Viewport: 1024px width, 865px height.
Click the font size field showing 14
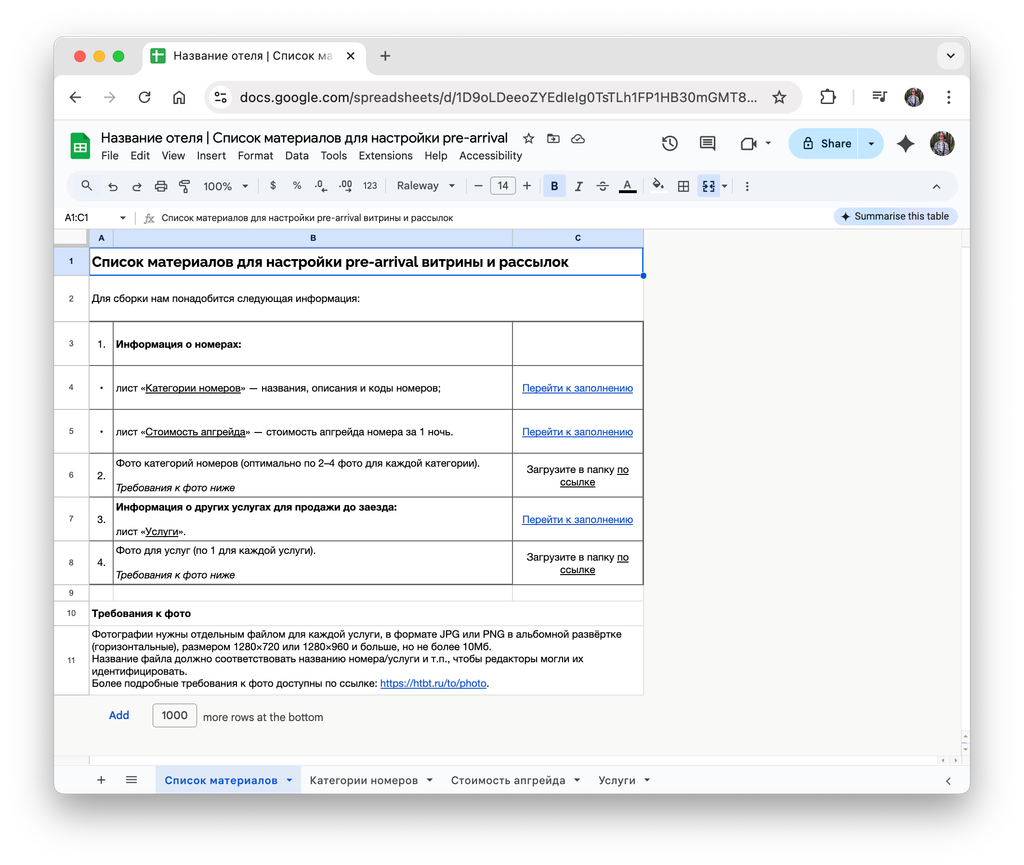point(503,186)
